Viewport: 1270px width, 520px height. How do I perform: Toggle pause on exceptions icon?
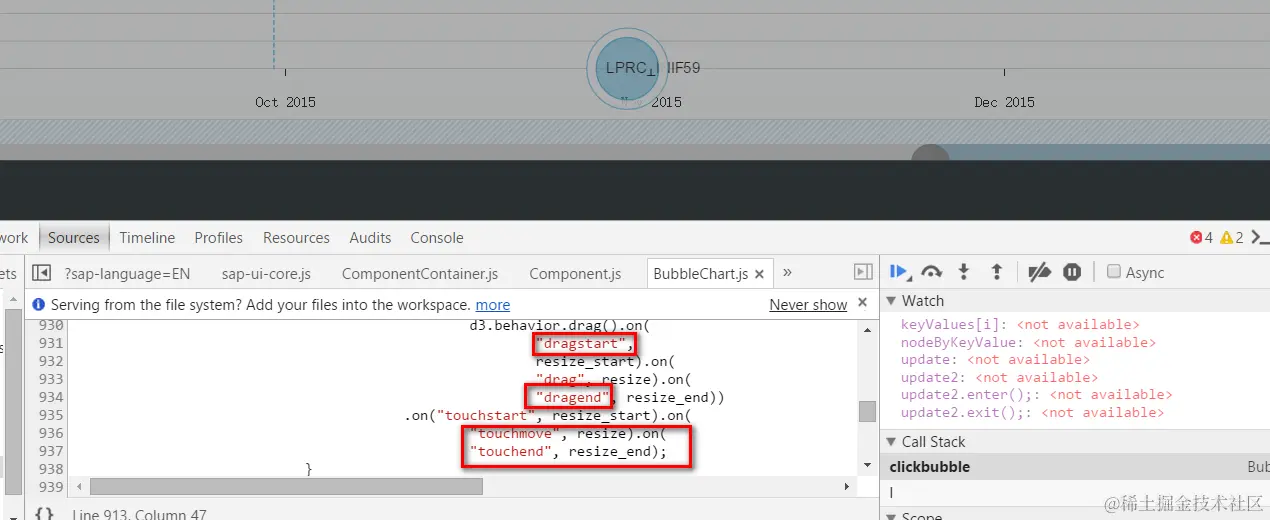click(1072, 272)
